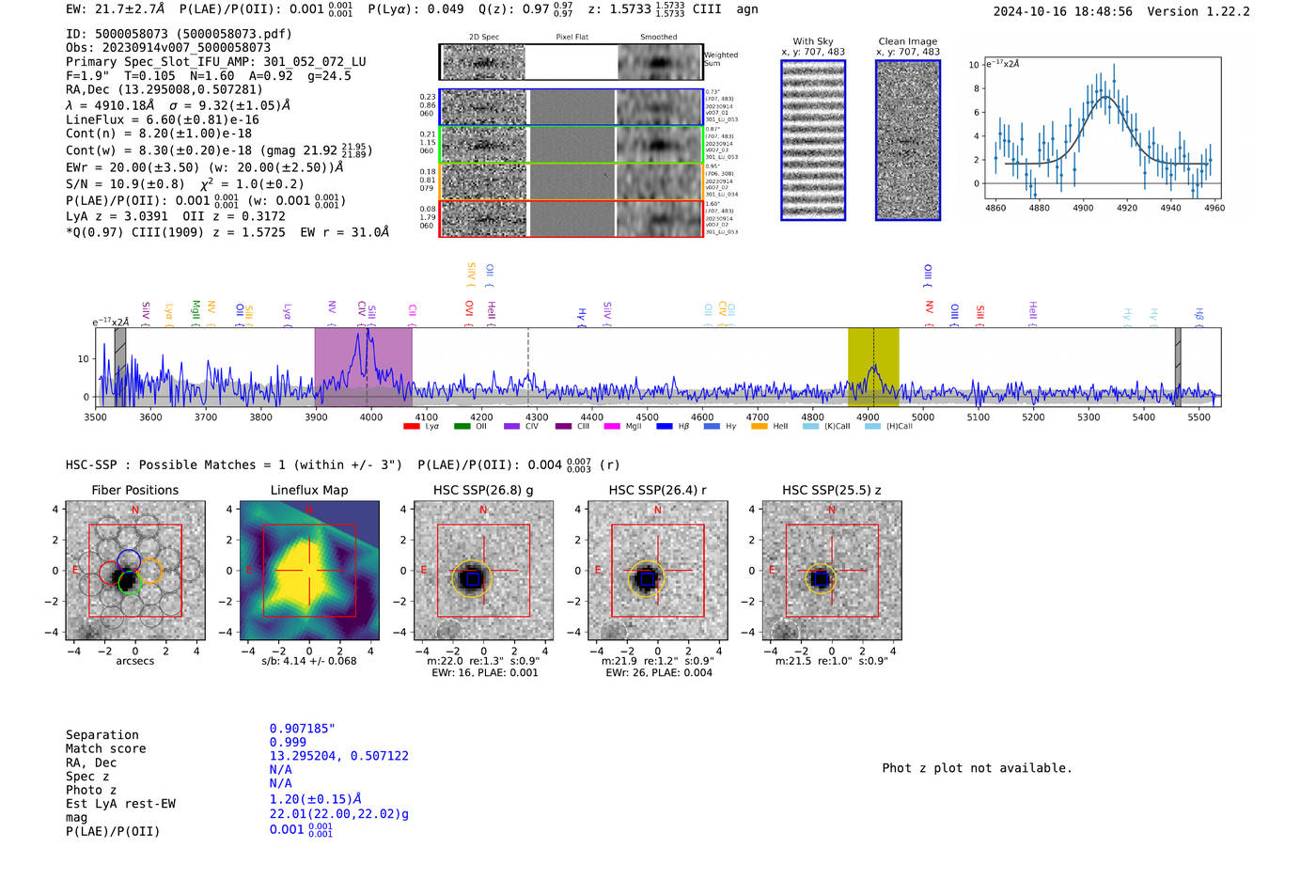Select the Weighted Sum 2D spectrum row
Image resolution: width=1316 pixels, height=896 pixels.
pyautogui.click(x=571, y=62)
